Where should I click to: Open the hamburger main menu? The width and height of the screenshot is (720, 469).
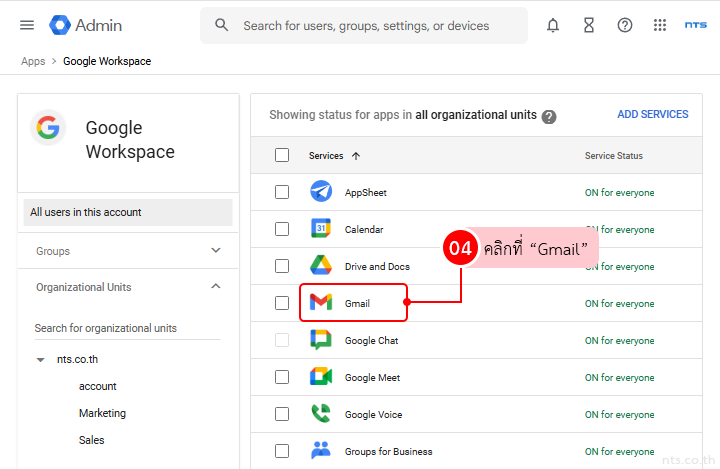[x=27, y=25]
